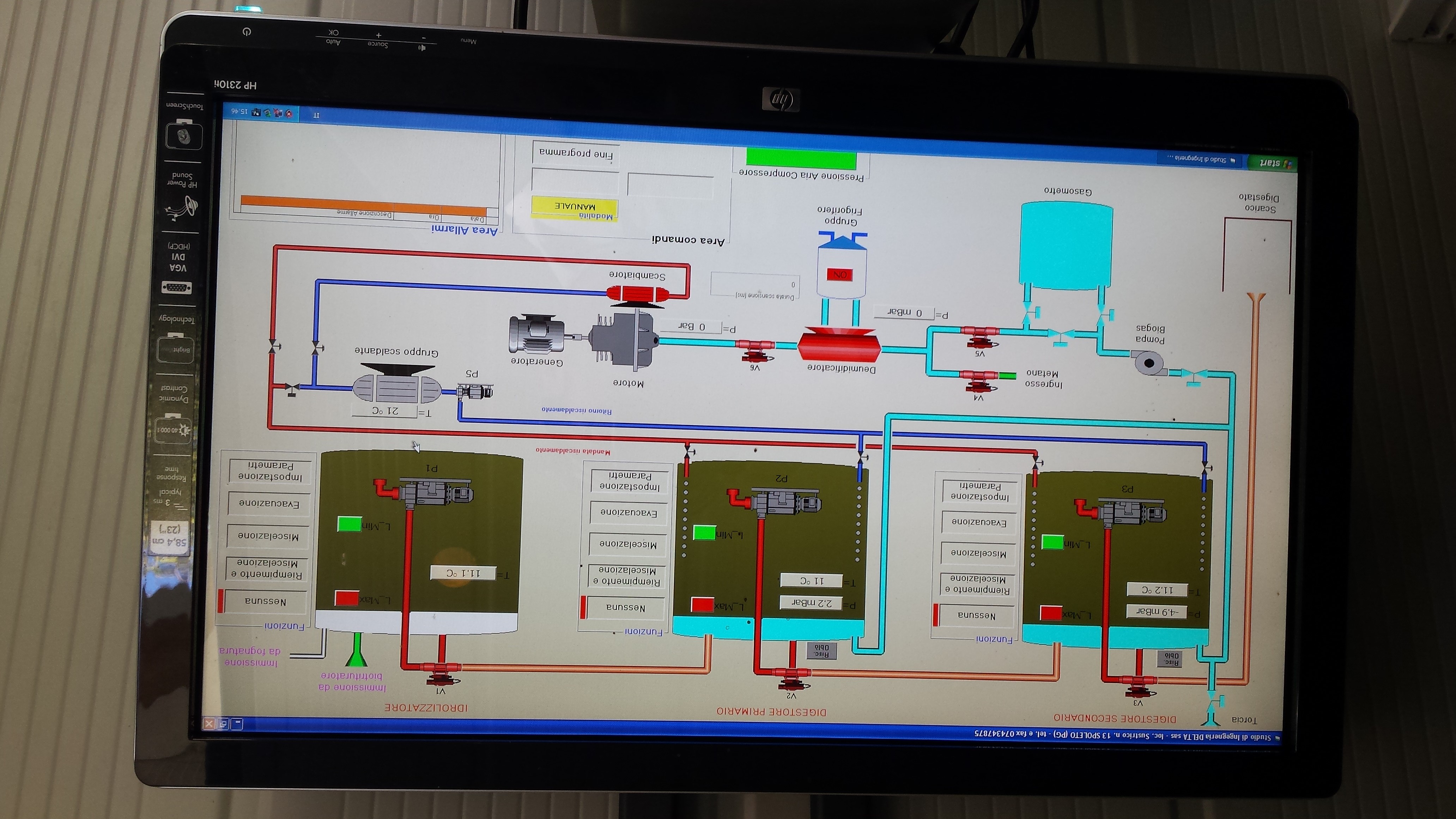Click the P= -4,9 mBar pressure value
This screenshot has width=1456, height=819.
[x=1157, y=612]
